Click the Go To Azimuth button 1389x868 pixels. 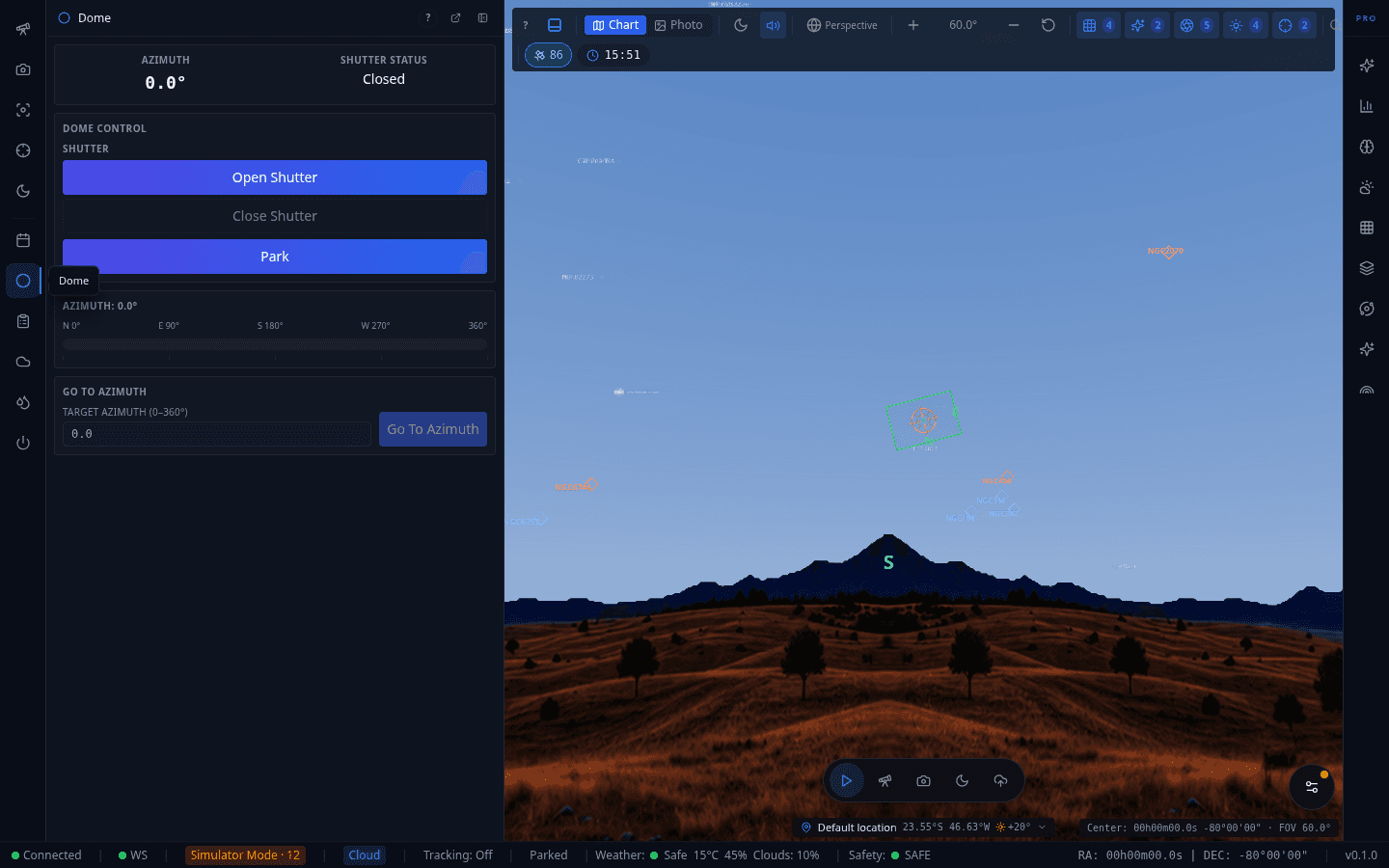(433, 429)
